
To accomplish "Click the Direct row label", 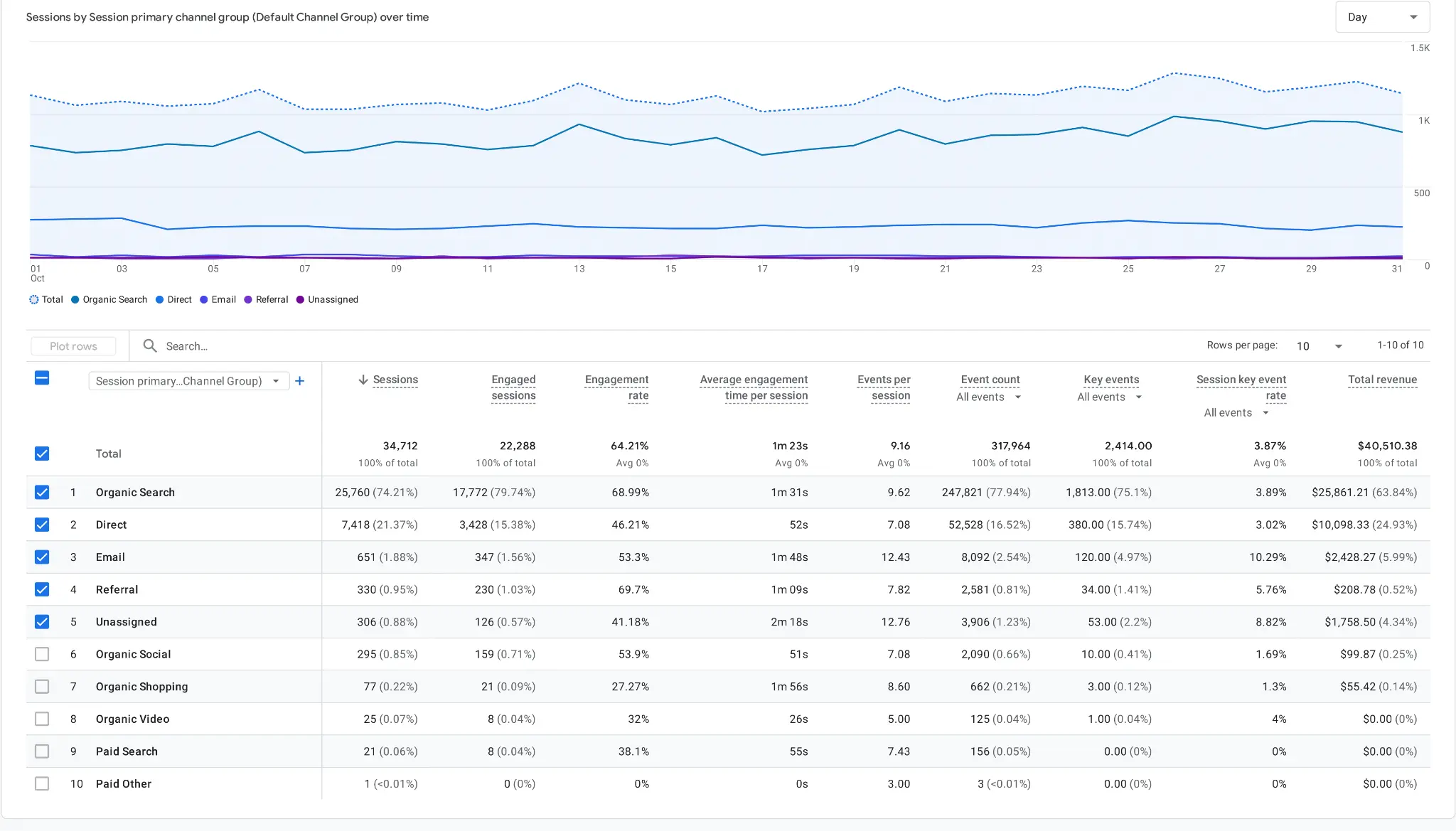I will (111, 525).
